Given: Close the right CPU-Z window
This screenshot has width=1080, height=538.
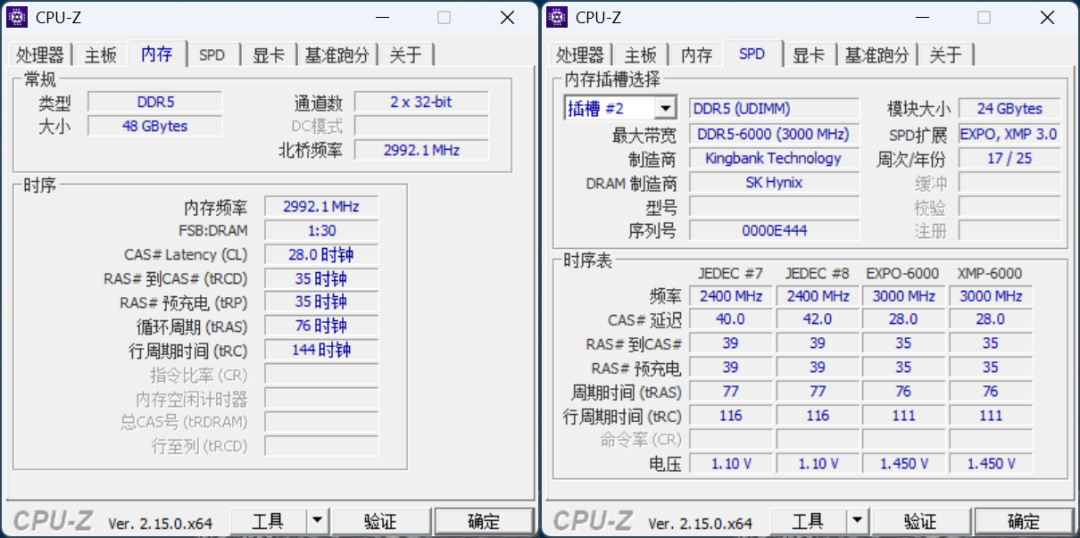Looking at the screenshot, I should pos(1048,18).
